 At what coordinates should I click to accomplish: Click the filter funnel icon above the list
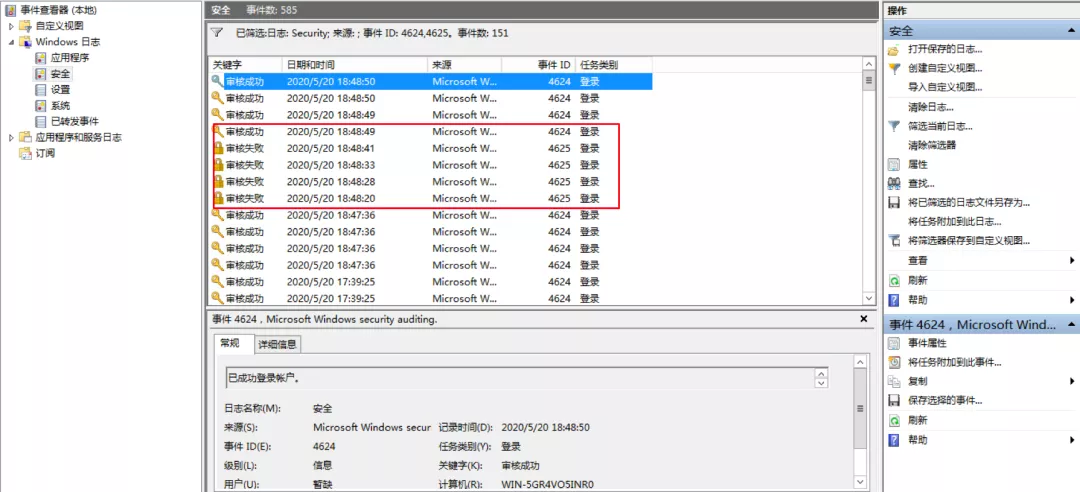pos(217,32)
